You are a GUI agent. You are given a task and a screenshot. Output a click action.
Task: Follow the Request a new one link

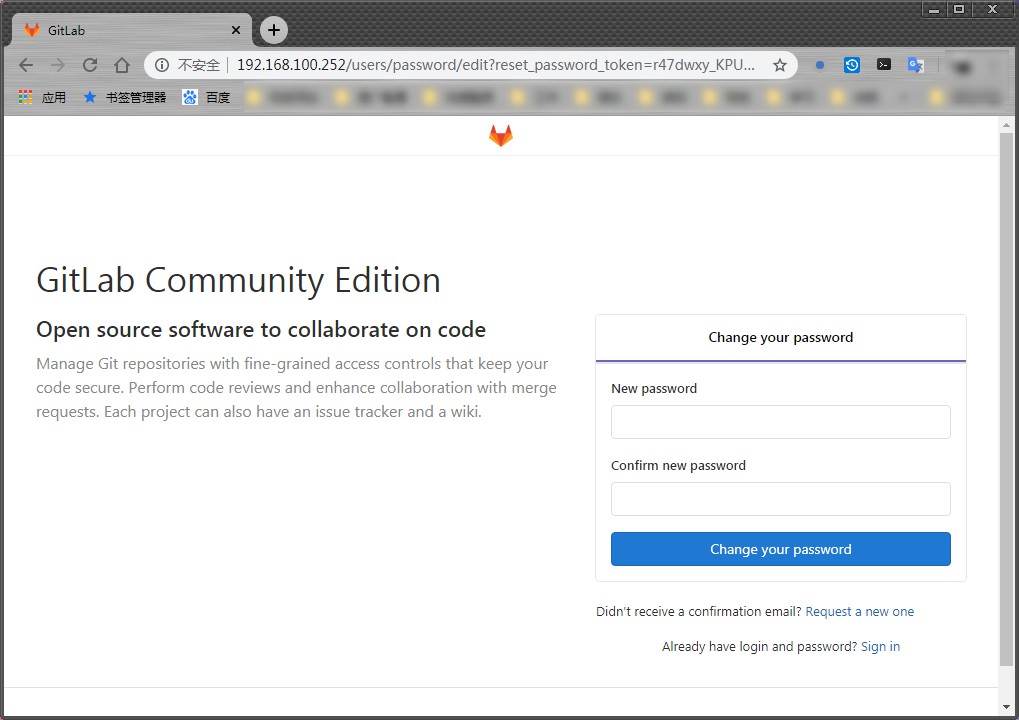[x=859, y=611]
